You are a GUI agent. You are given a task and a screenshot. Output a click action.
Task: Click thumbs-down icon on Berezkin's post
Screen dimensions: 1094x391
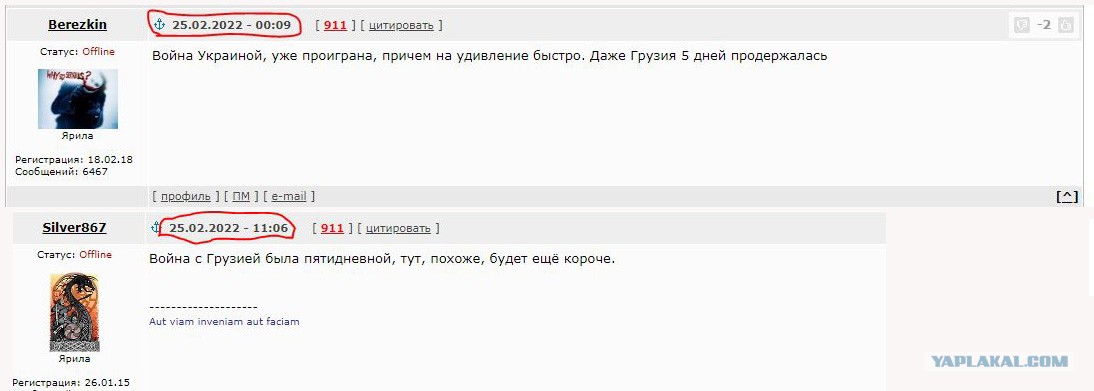(x=1021, y=25)
